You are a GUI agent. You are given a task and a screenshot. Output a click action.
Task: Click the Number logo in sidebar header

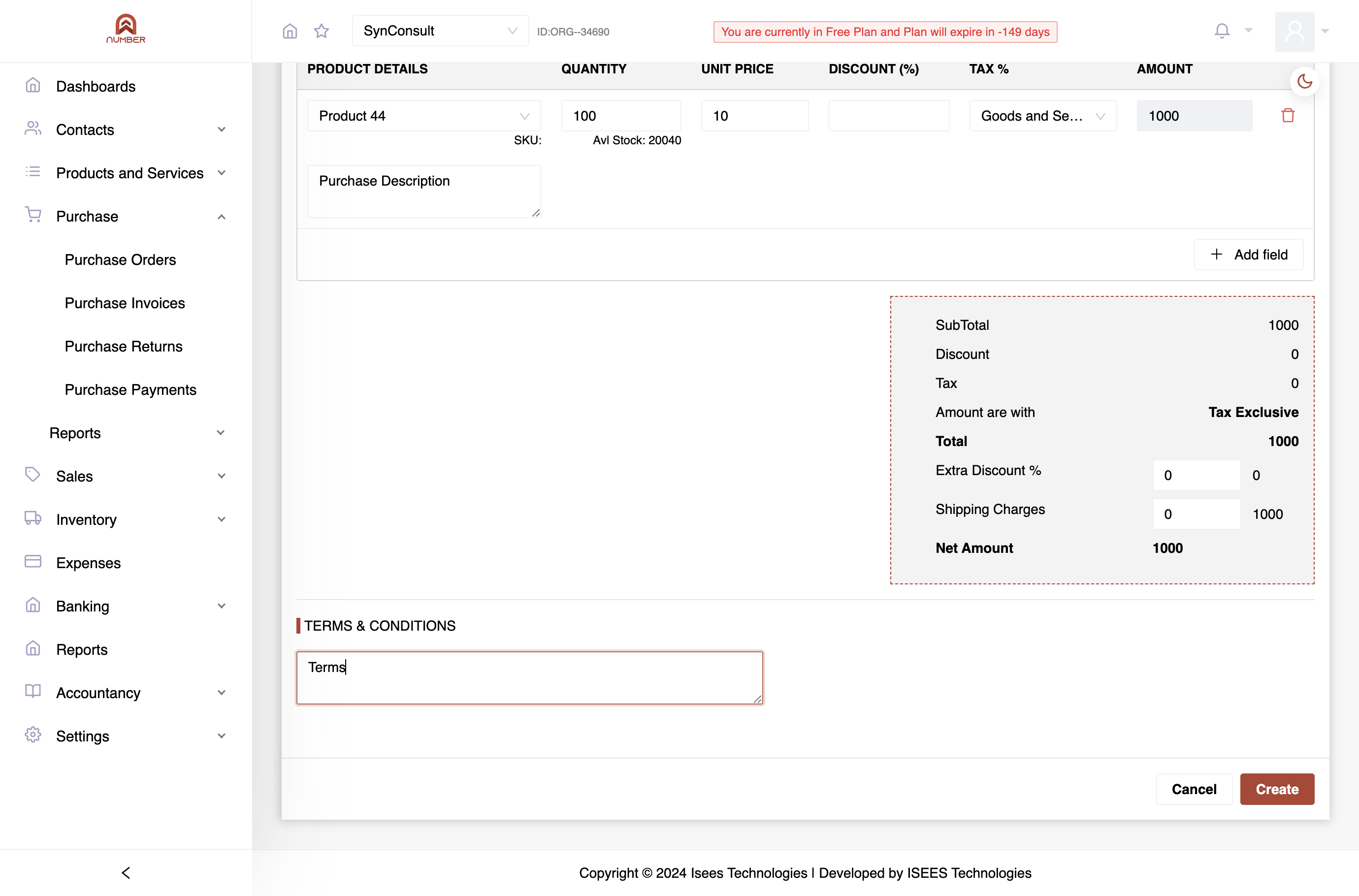coord(126,29)
